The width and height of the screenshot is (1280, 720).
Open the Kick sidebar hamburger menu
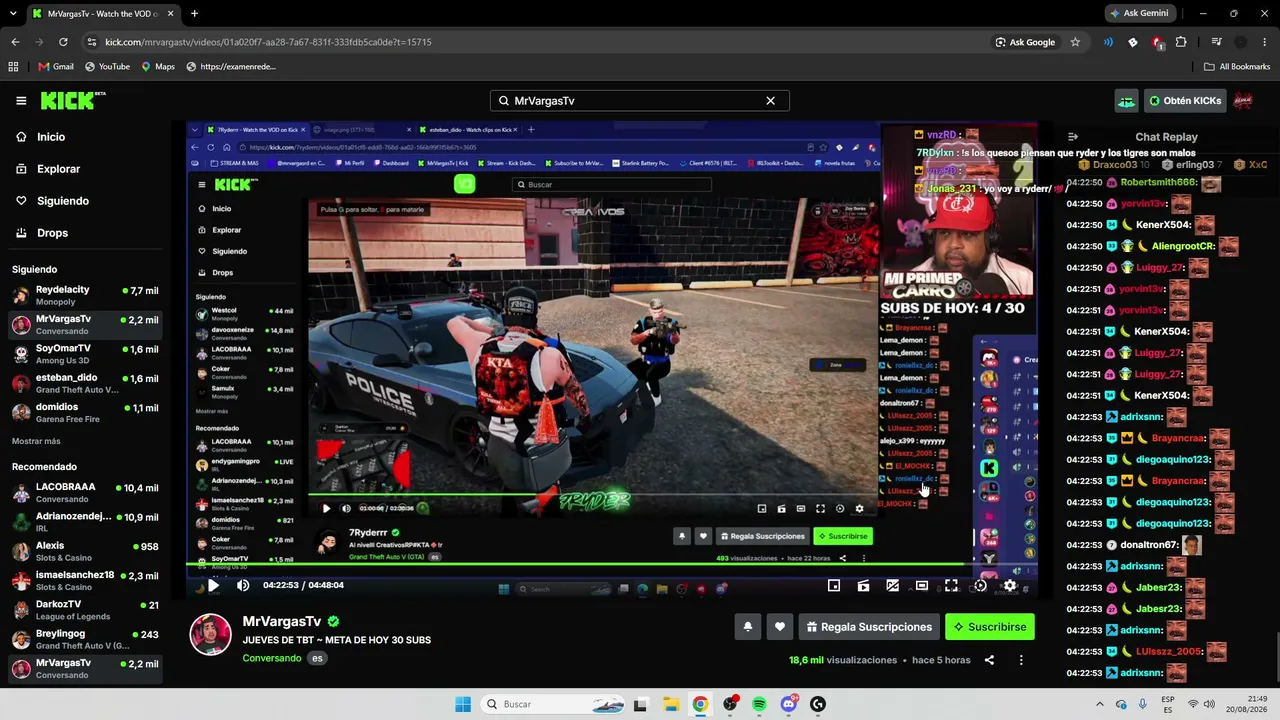pyautogui.click(x=21, y=101)
